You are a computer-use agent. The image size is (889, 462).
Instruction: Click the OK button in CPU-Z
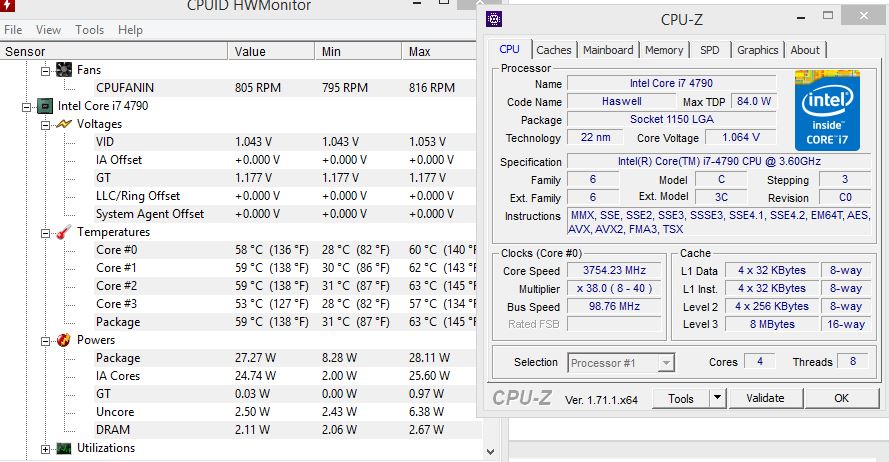pyautogui.click(x=841, y=398)
